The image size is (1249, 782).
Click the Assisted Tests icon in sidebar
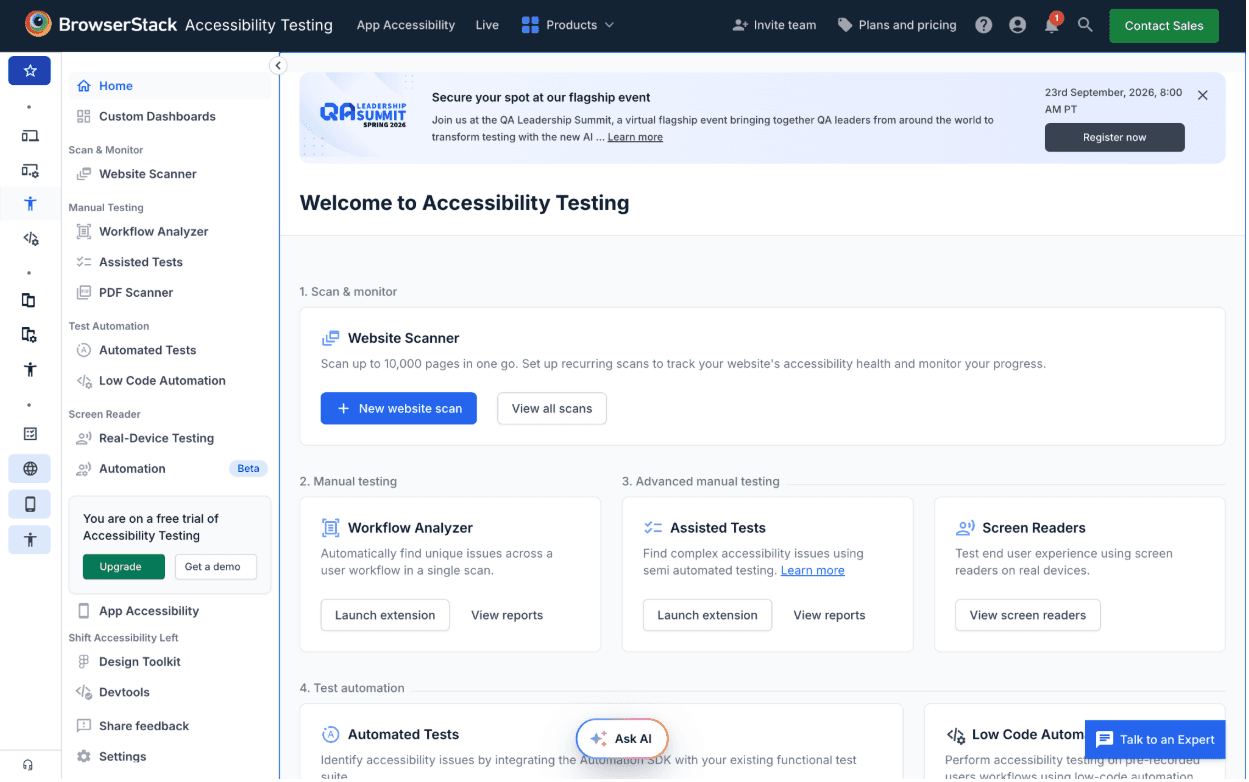click(x=84, y=263)
